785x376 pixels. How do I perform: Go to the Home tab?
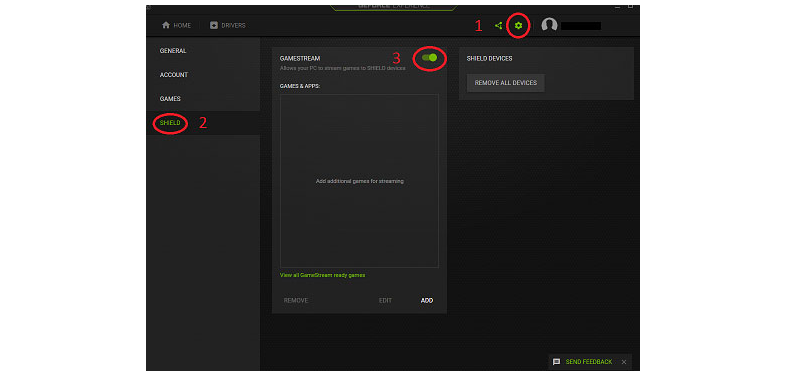coord(176,26)
